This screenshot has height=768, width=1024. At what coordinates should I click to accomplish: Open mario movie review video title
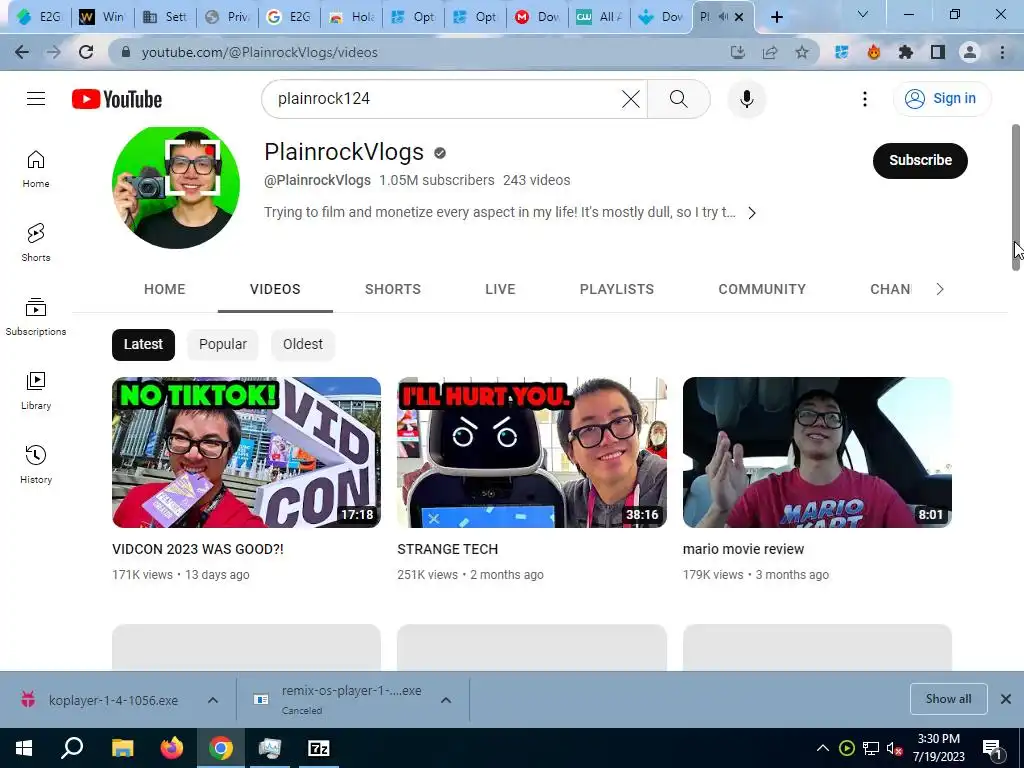coord(743,549)
